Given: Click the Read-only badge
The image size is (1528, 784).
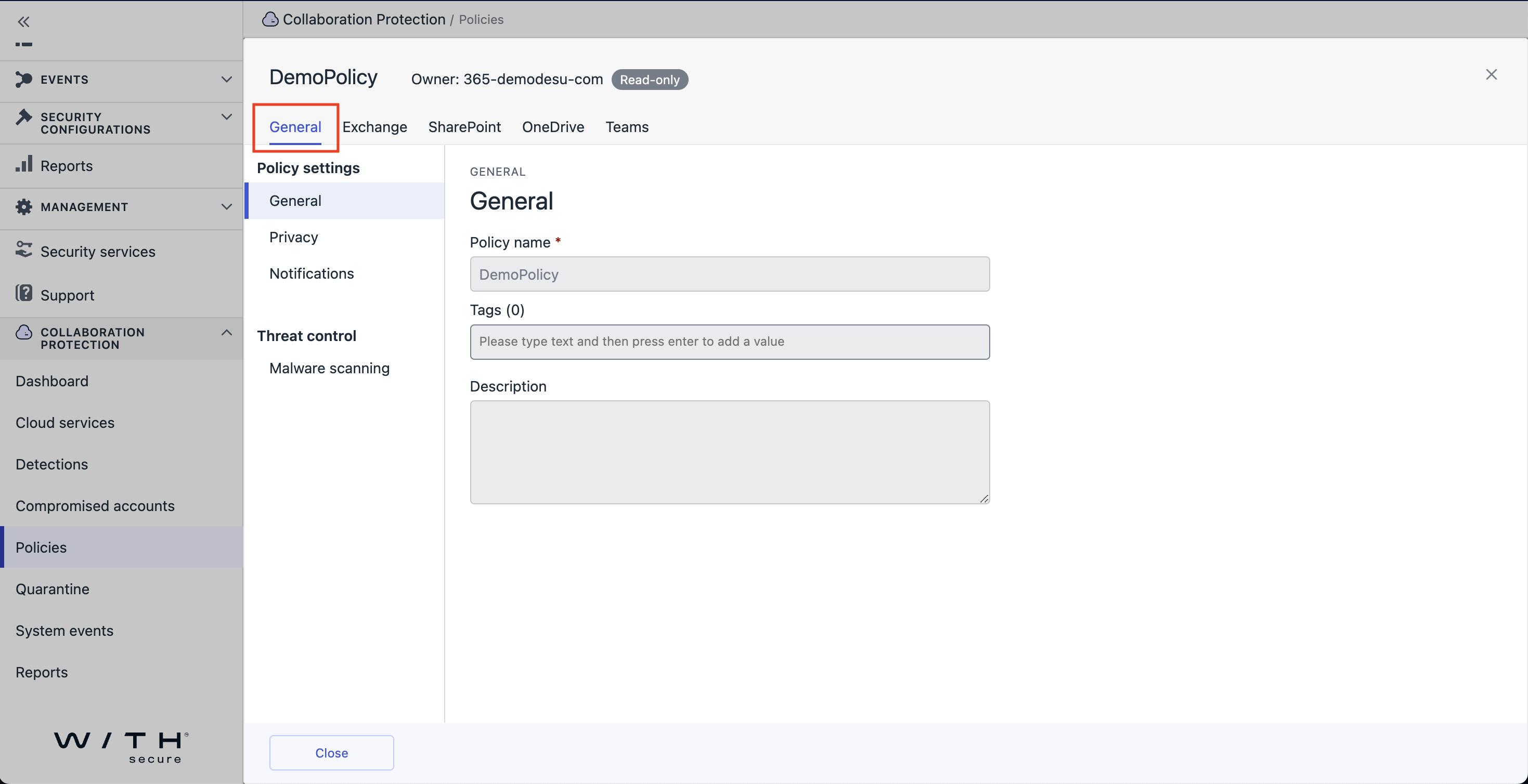Looking at the screenshot, I should pos(650,80).
